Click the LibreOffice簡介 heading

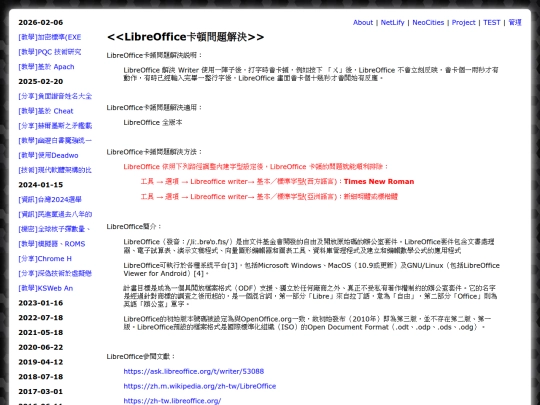pyautogui.click(x=134, y=227)
